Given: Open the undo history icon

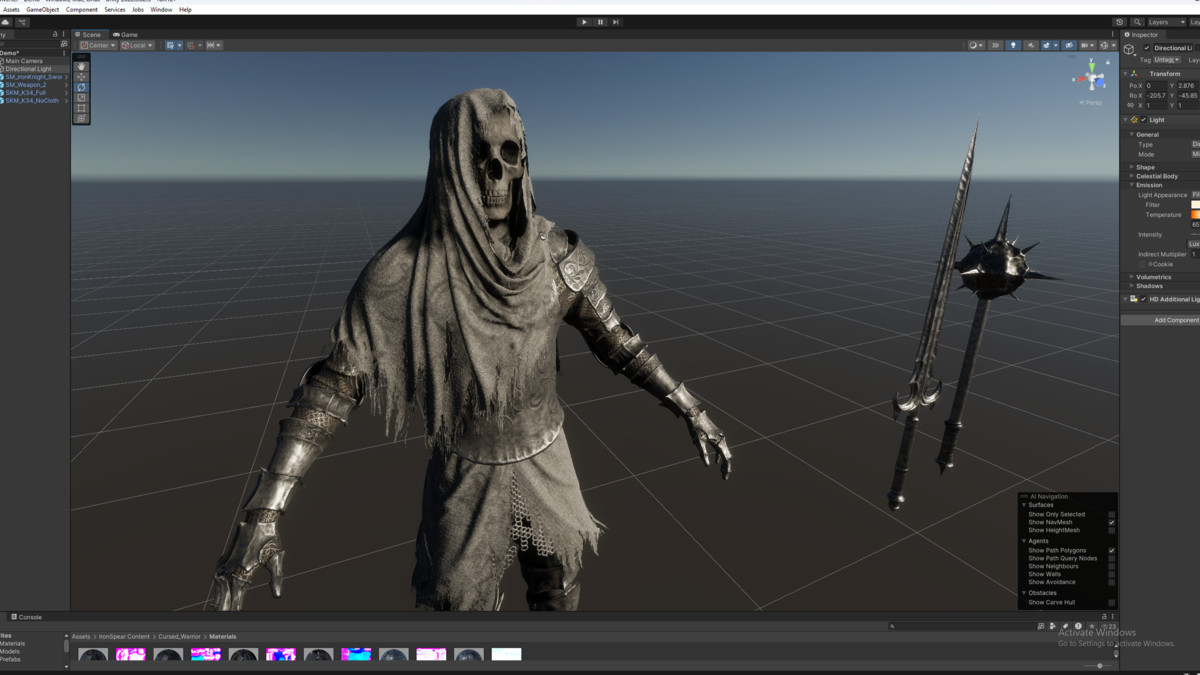Looking at the screenshot, I should tap(1120, 22).
